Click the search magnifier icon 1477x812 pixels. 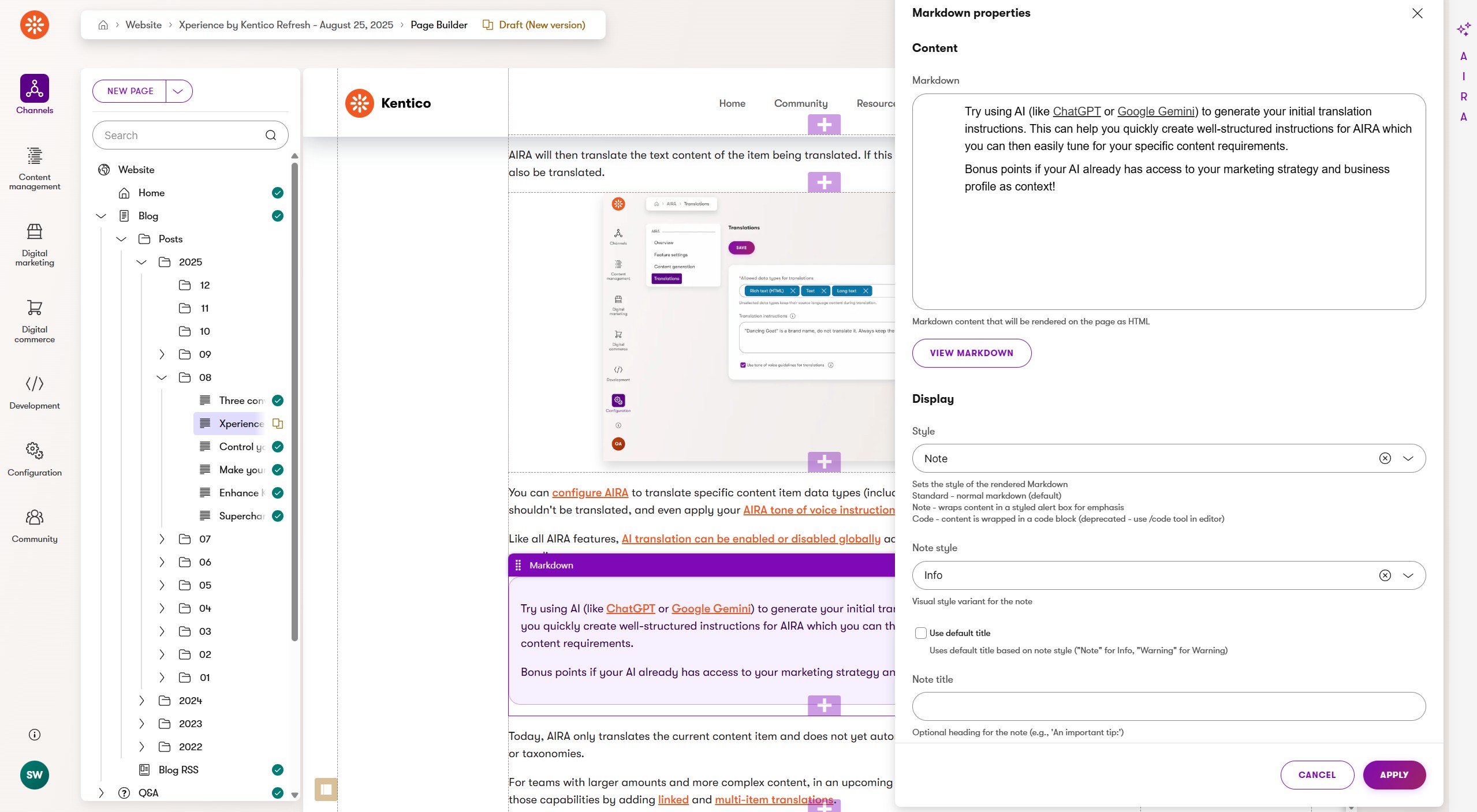coord(270,135)
